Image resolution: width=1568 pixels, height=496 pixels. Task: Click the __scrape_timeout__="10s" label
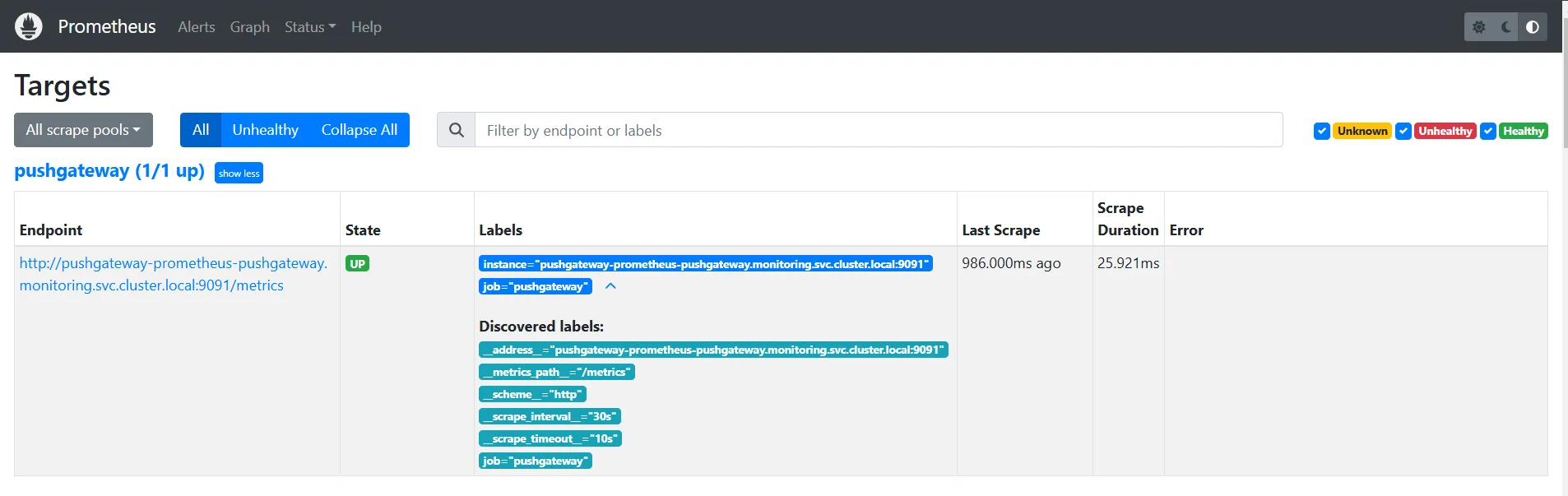[550, 438]
